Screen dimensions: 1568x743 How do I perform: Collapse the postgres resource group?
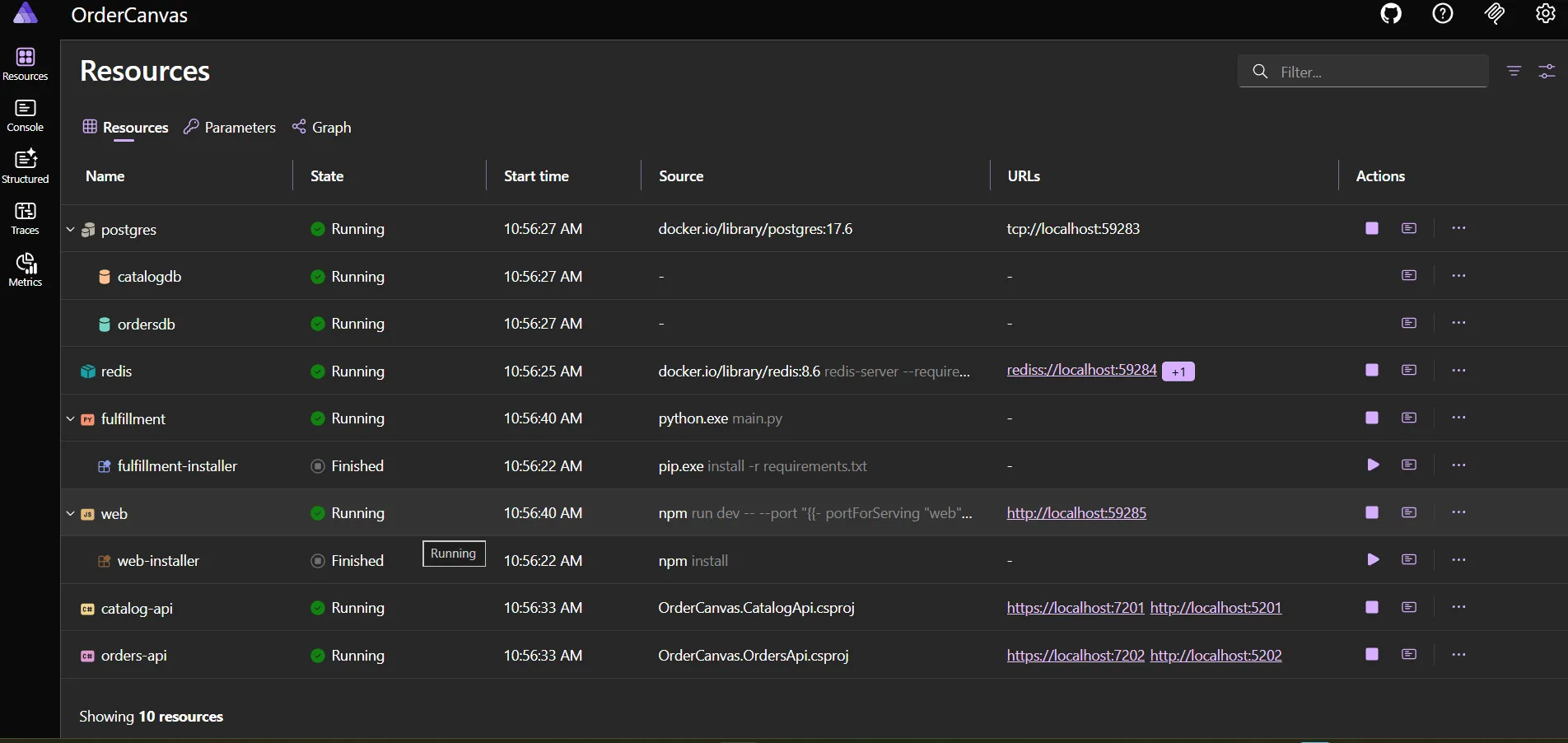pyautogui.click(x=70, y=230)
